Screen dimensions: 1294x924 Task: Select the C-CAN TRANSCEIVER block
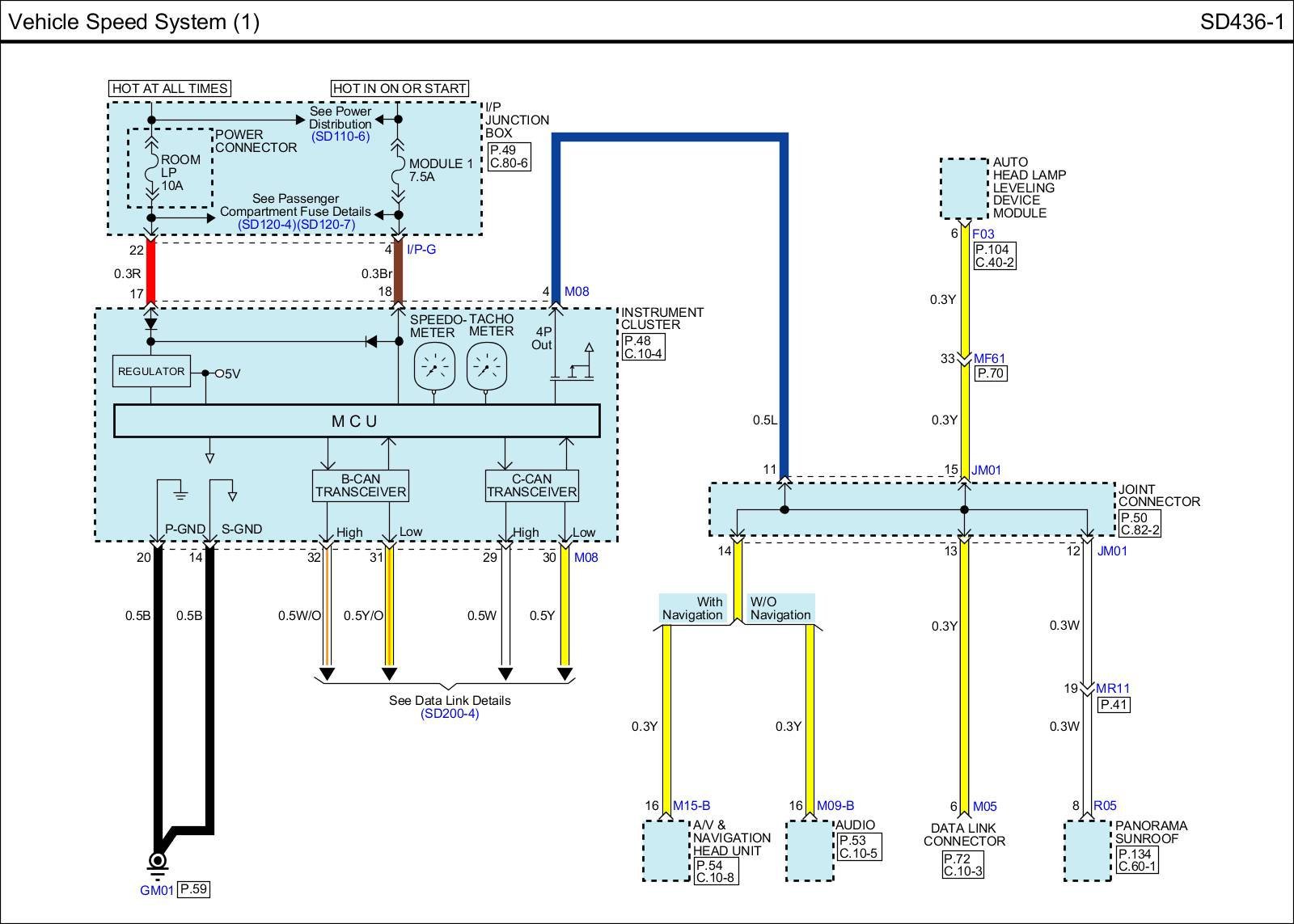[x=532, y=486]
